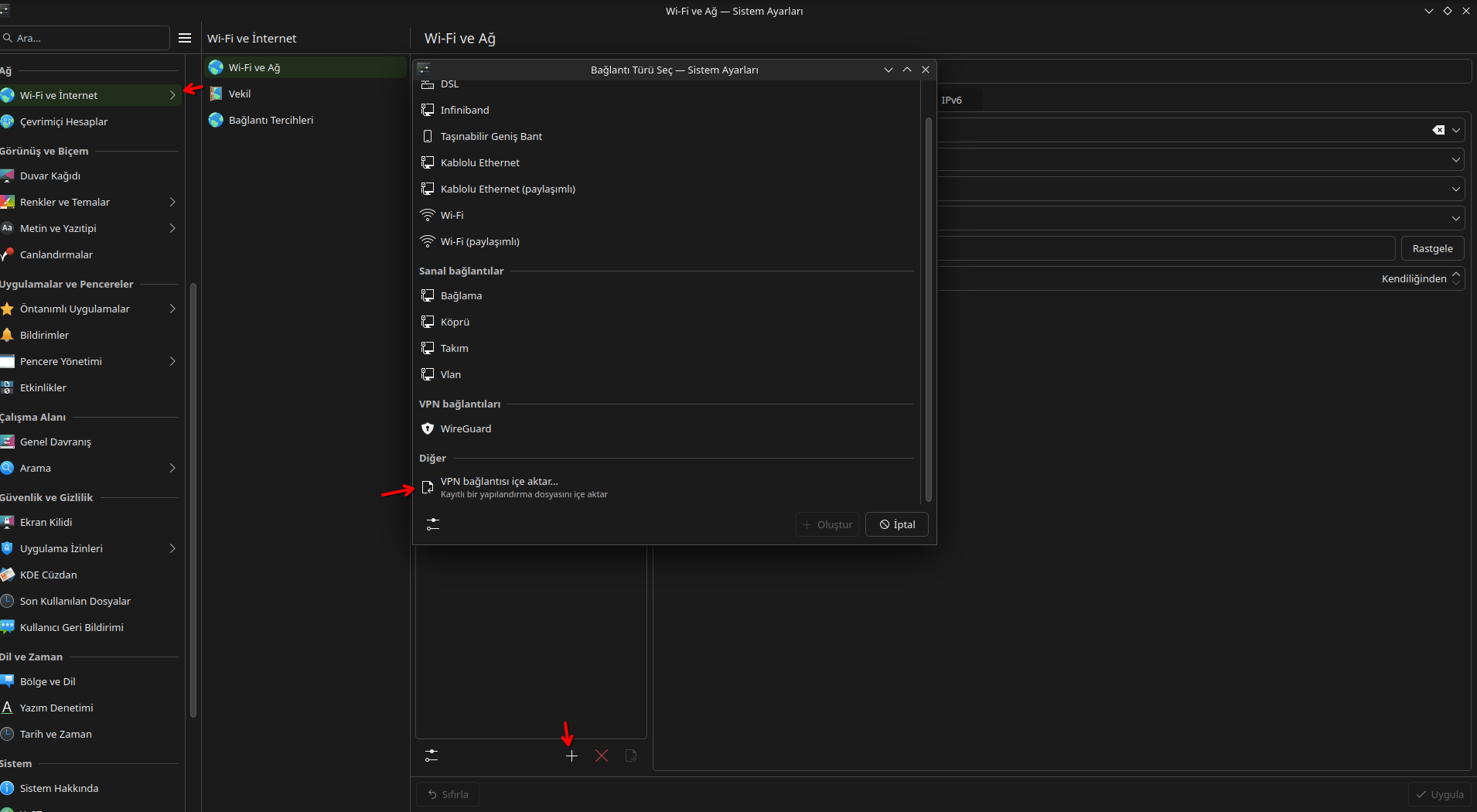The width and height of the screenshot is (1477, 812).
Task: Click the Renkler ve Temalar icon
Action: tap(8, 202)
